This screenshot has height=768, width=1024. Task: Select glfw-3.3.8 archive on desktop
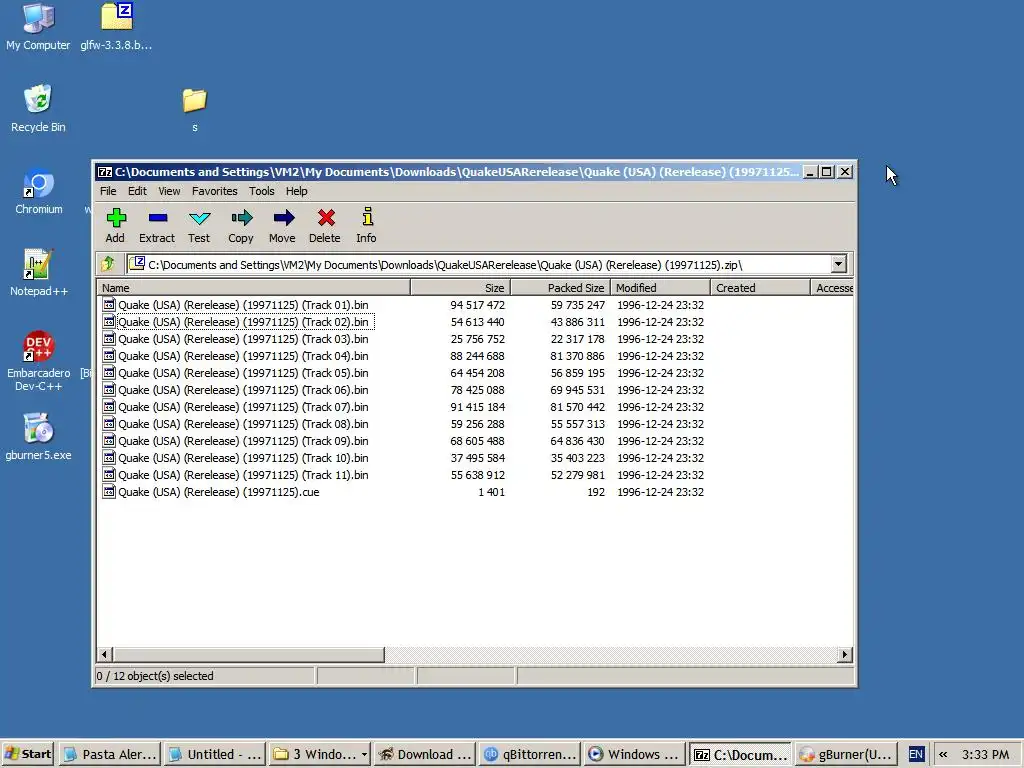[116, 27]
